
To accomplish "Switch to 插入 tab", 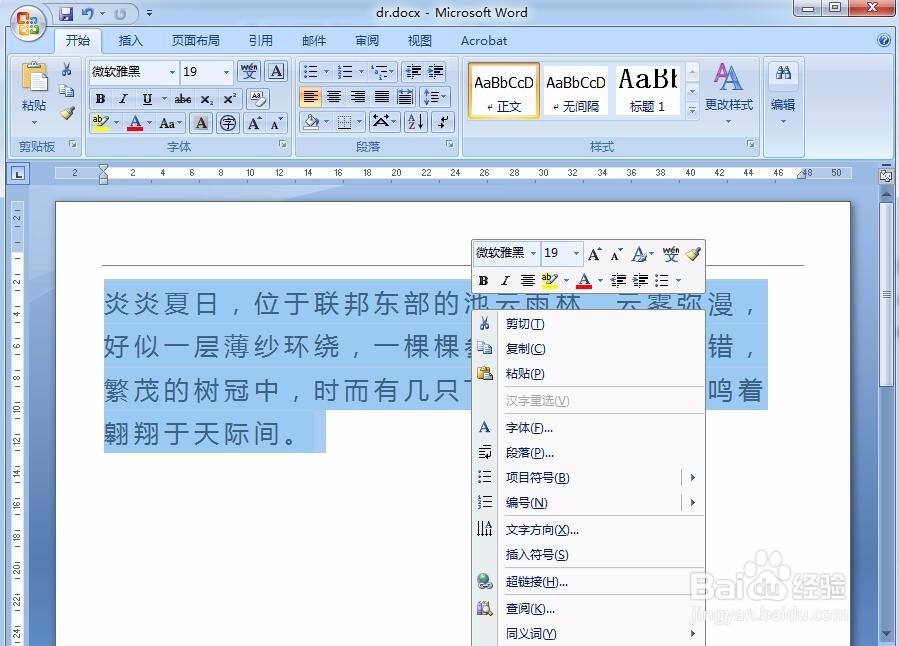I will pos(130,41).
